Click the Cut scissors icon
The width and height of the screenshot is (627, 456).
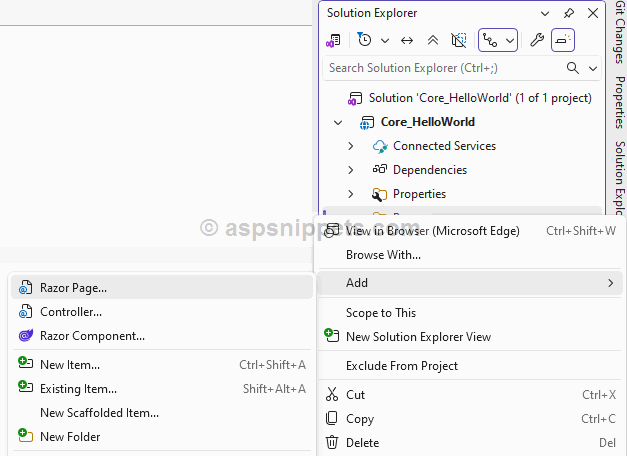pos(331,394)
